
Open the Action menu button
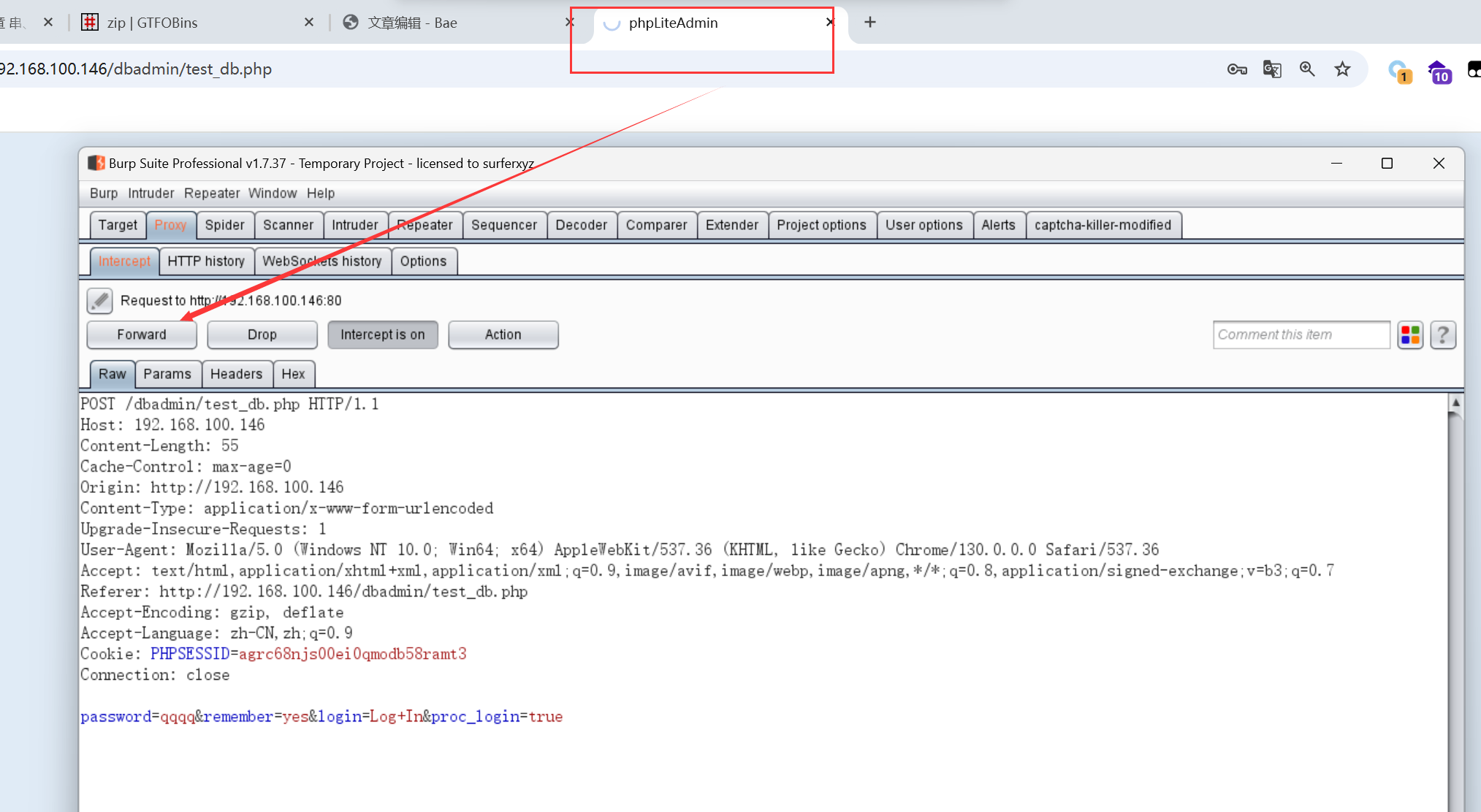coord(503,334)
